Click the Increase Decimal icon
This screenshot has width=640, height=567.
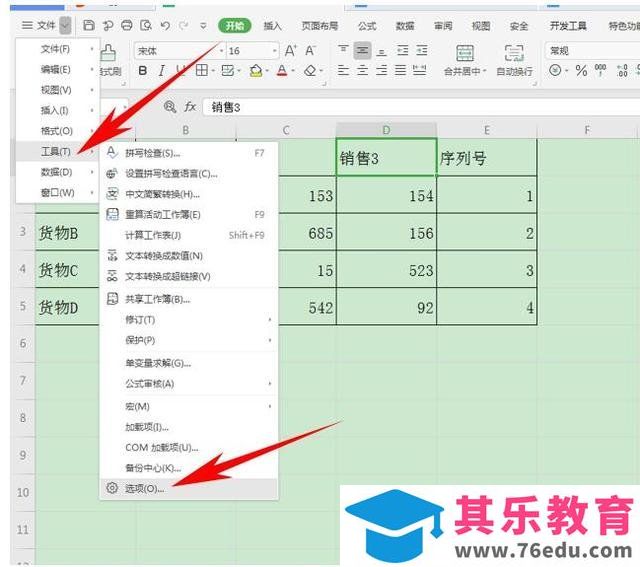pyautogui.click(x=622, y=70)
